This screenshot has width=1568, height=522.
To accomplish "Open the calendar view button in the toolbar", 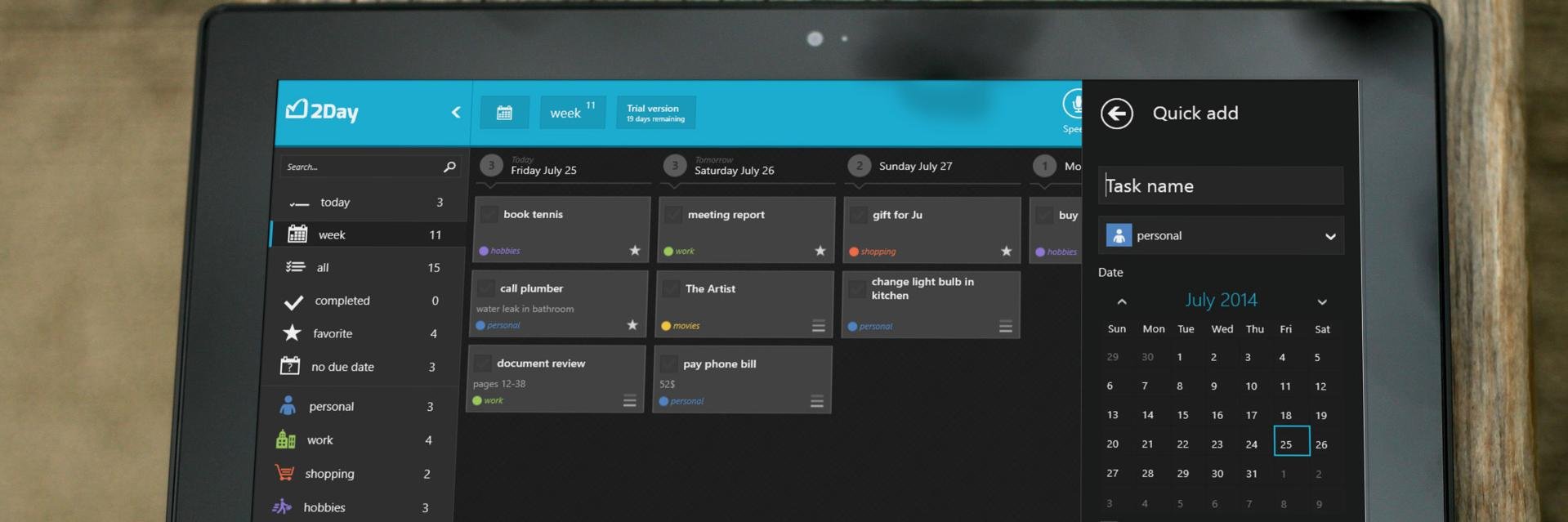I will pos(504,113).
